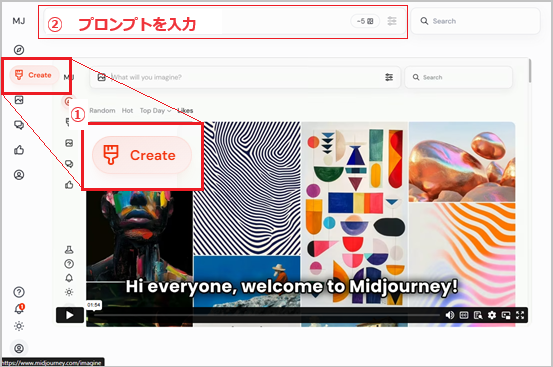Select Create in the outer left sidebar
This screenshot has width=553, height=367.
[34, 75]
